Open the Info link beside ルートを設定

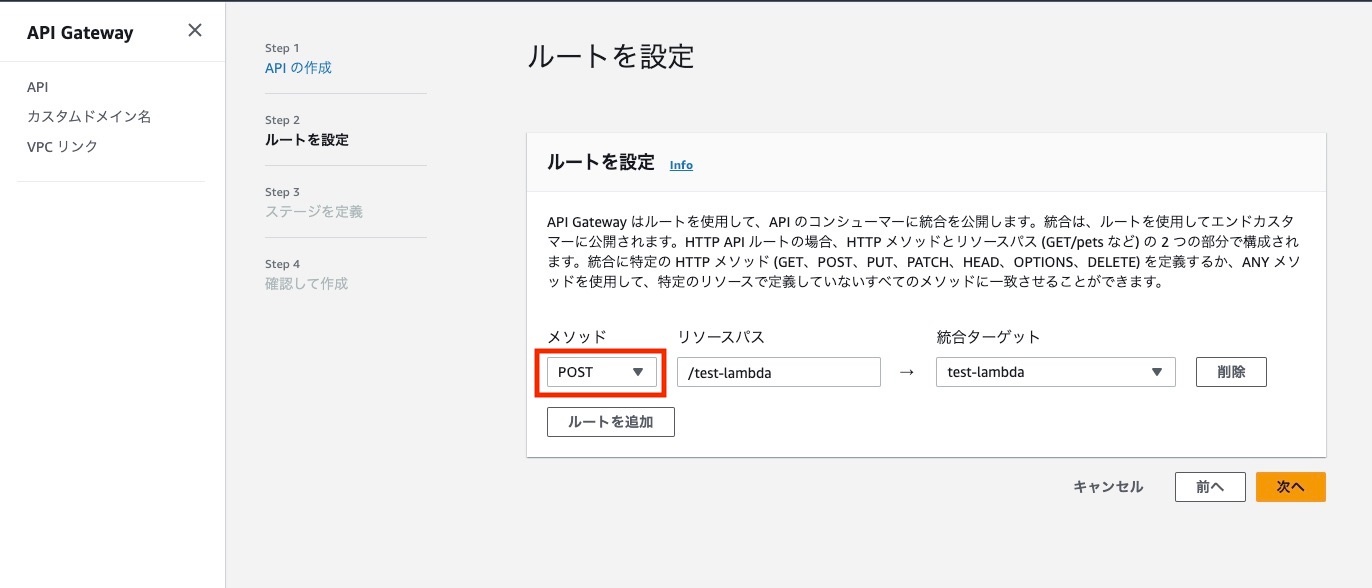pyautogui.click(x=681, y=165)
